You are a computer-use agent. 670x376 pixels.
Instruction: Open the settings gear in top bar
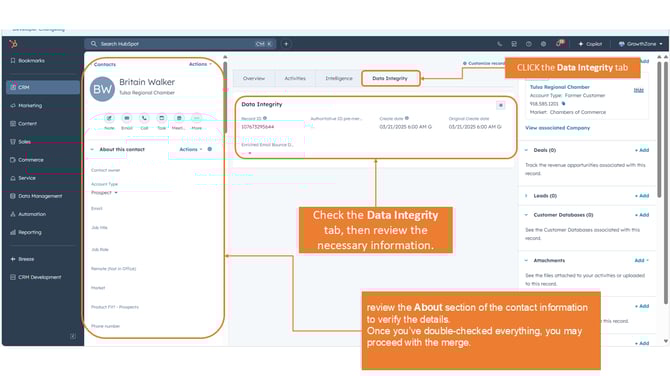(x=543, y=44)
